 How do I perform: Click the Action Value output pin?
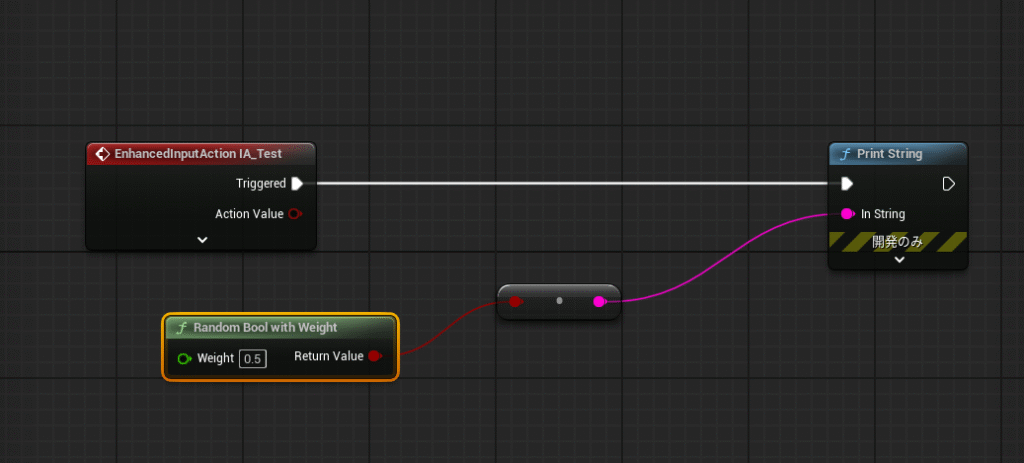tap(295, 214)
